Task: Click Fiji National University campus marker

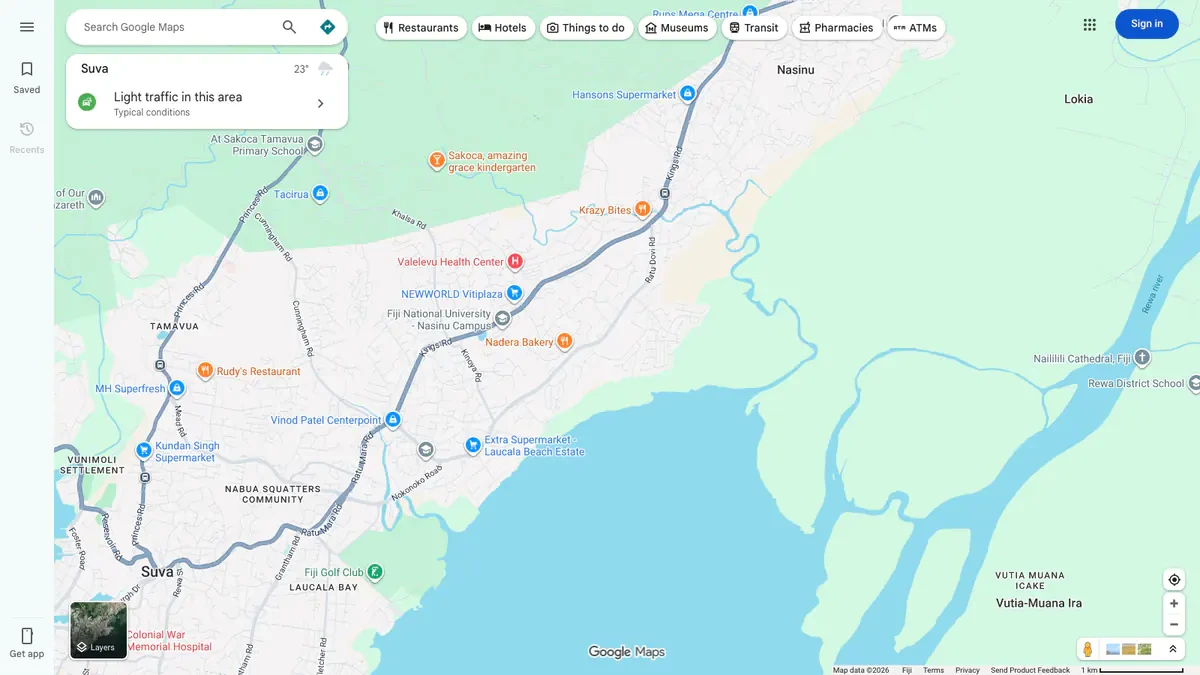Action: pyautogui.click(x=502, y=319)
